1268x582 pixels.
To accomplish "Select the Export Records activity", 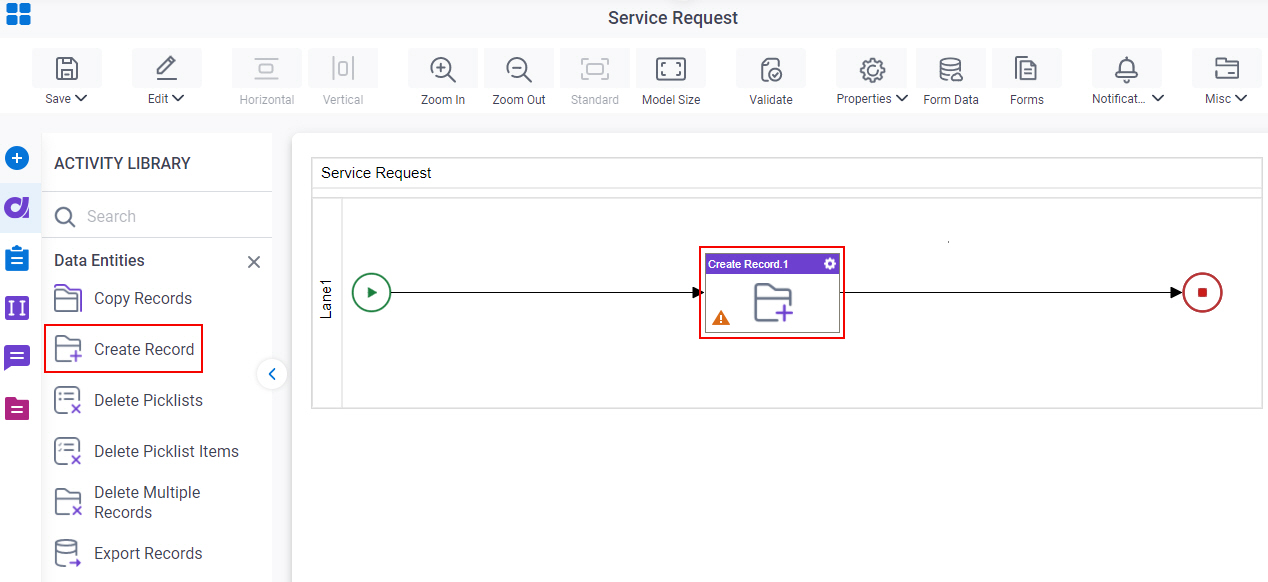I will pos(128,553).
